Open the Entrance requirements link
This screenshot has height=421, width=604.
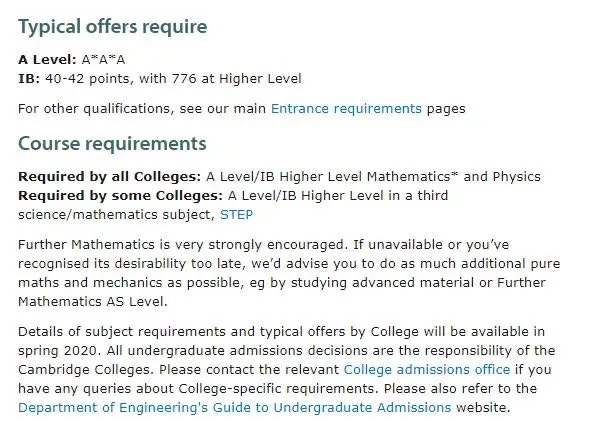tap(346, 109)
